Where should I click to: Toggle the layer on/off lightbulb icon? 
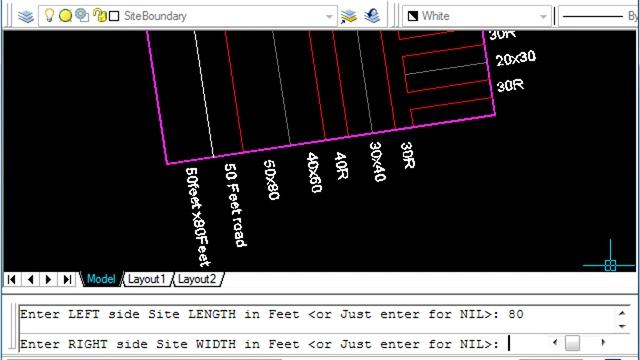pyautogui.click(x=49, y=16)
